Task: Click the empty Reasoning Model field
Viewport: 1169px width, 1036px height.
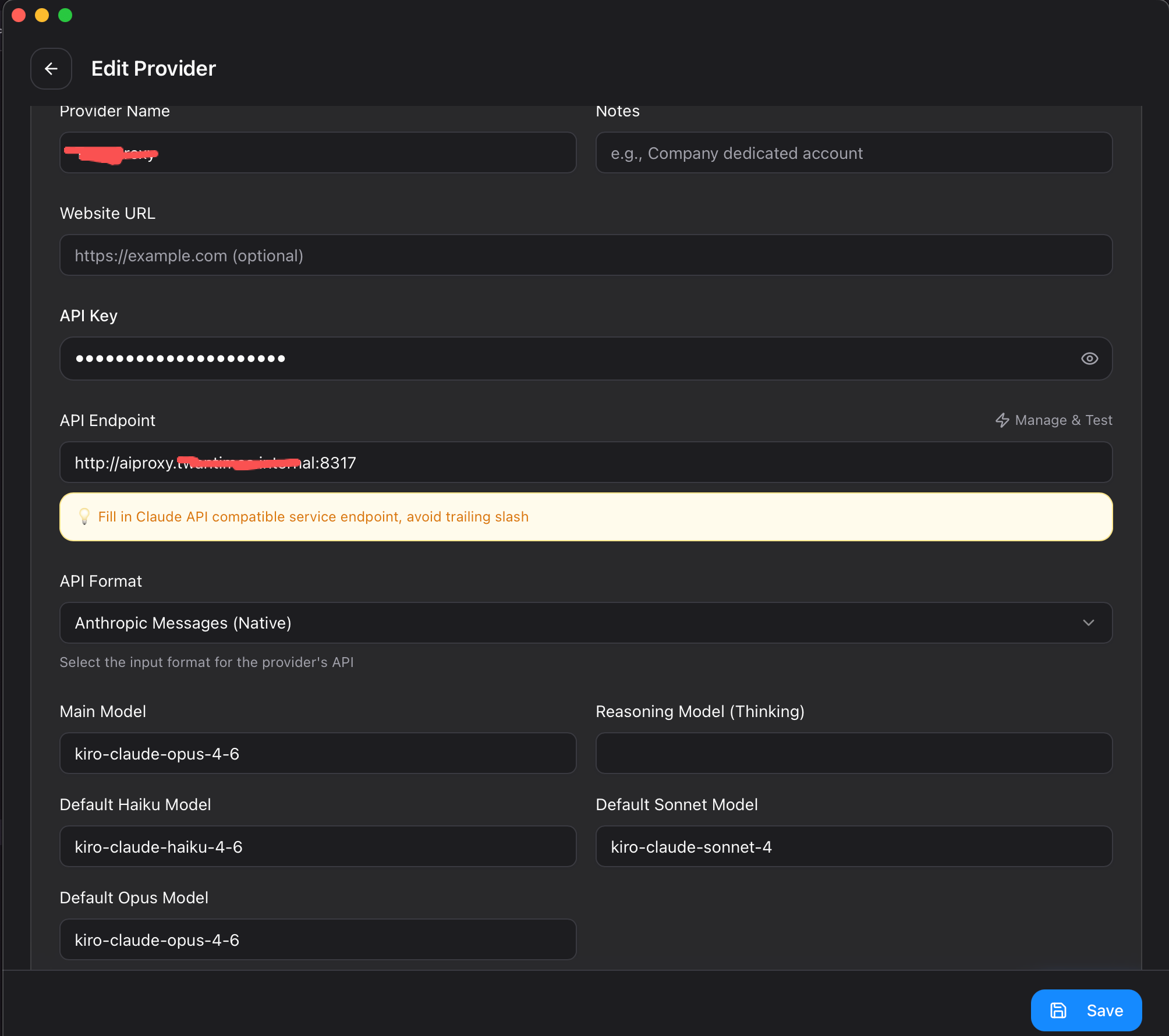Action: point(853,754)
